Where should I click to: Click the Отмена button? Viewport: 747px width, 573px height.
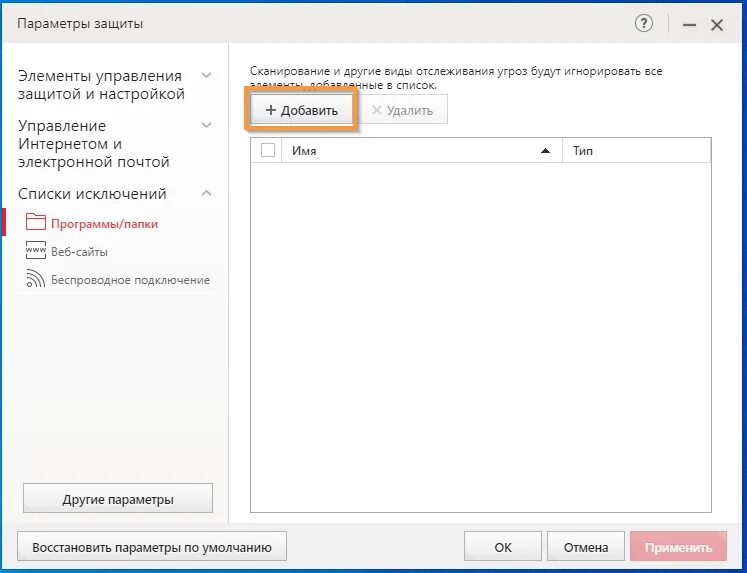[586, 547]
